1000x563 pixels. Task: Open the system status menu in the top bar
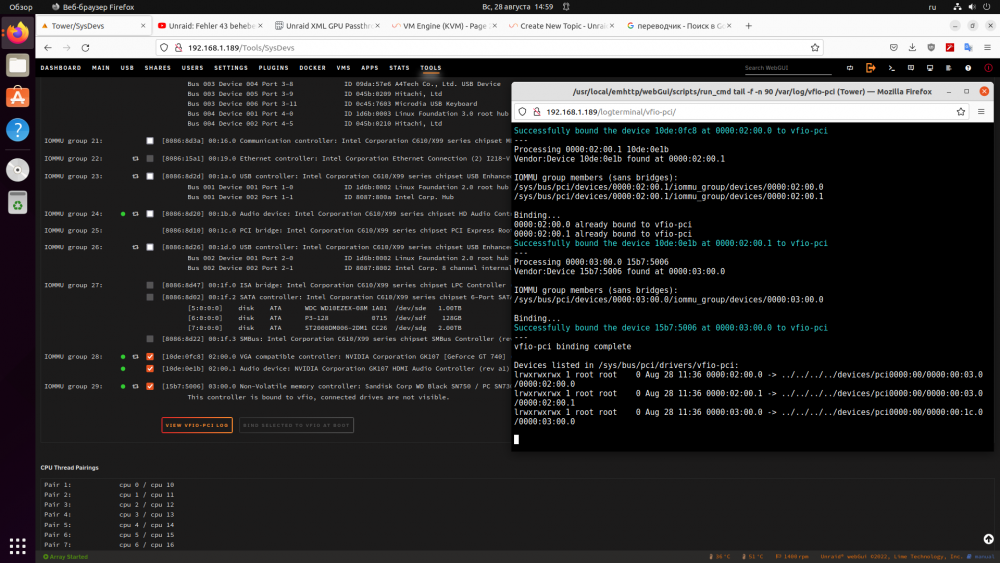971,7
